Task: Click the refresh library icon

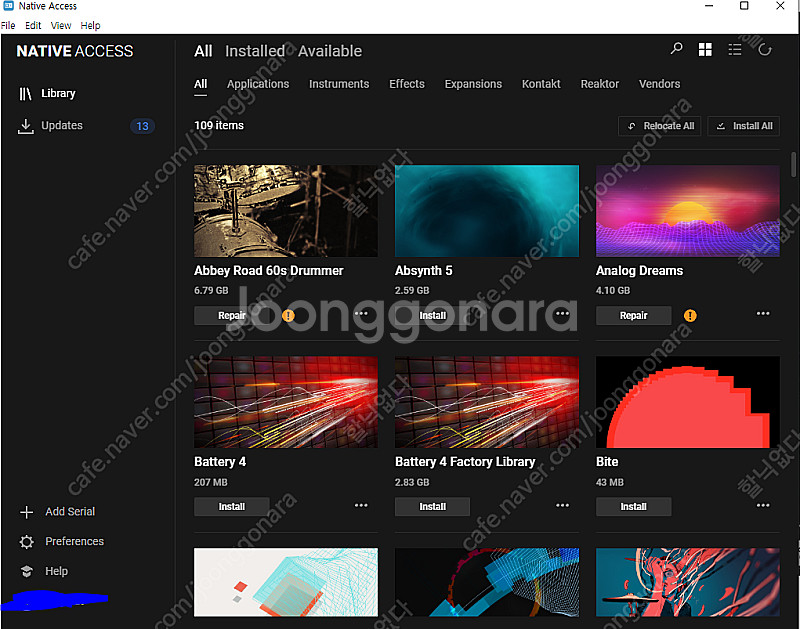Action: pyautogui.click(x=764, y=49)
